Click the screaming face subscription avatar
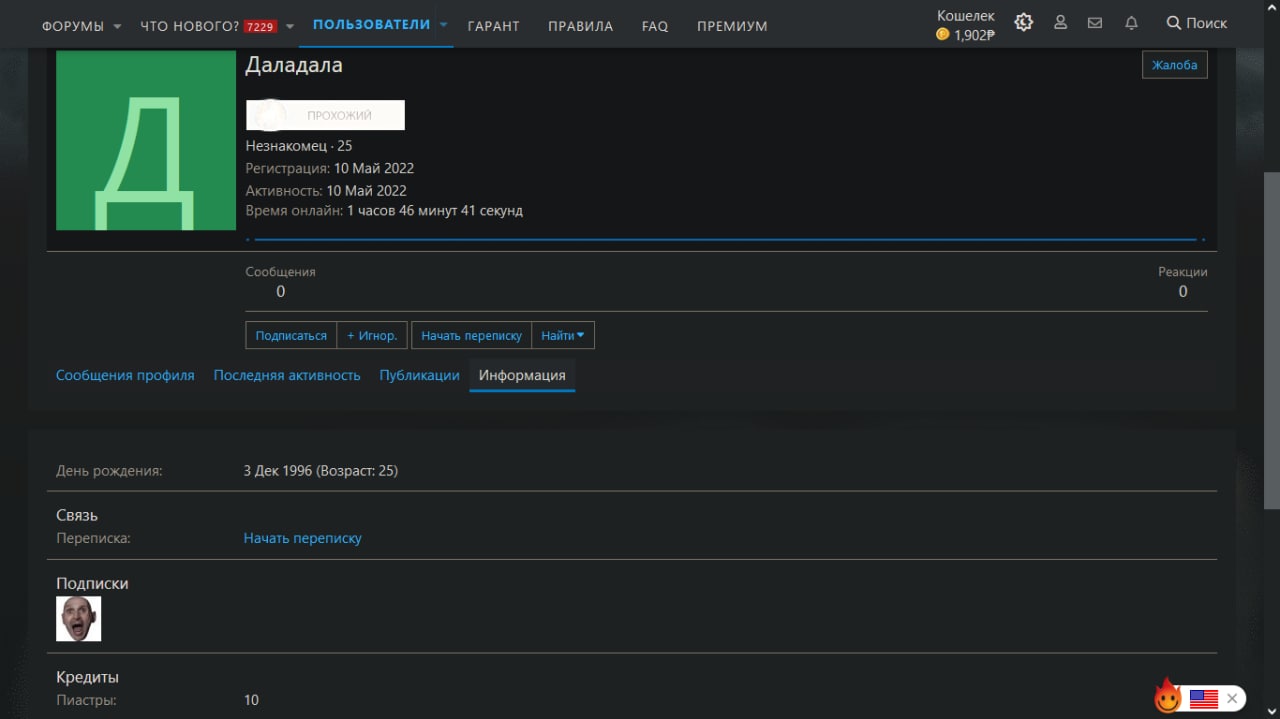Image resolution: width=1280 pixels, height=719 pixels. (78, 618)
